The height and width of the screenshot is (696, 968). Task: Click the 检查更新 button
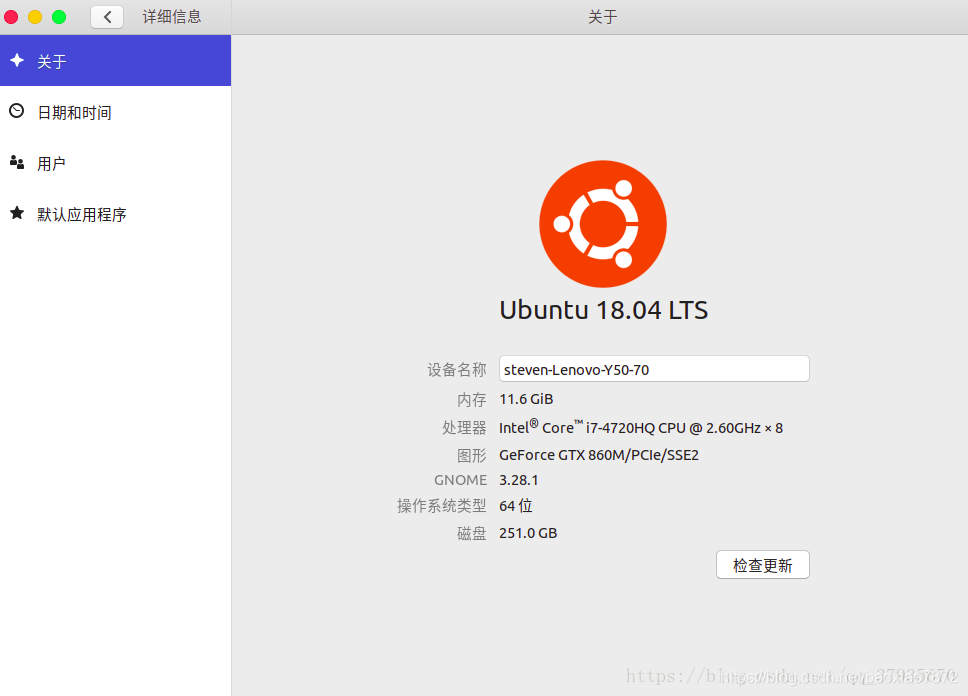coord(762,564)
